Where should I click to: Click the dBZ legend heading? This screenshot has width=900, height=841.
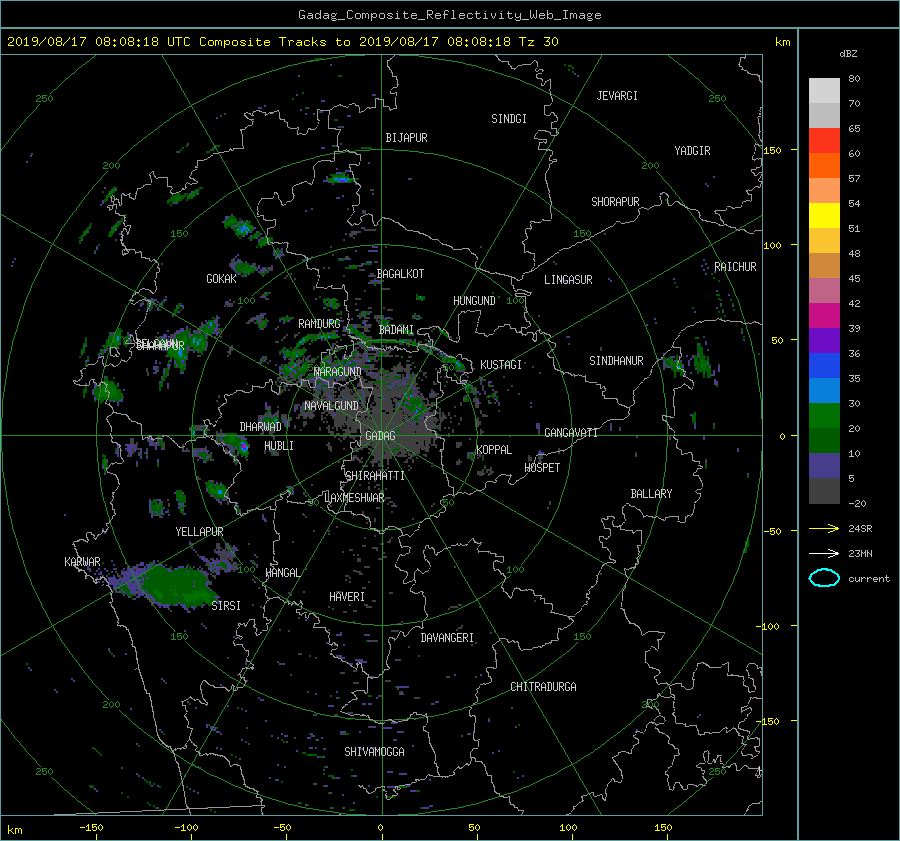[x=848, y=53]
